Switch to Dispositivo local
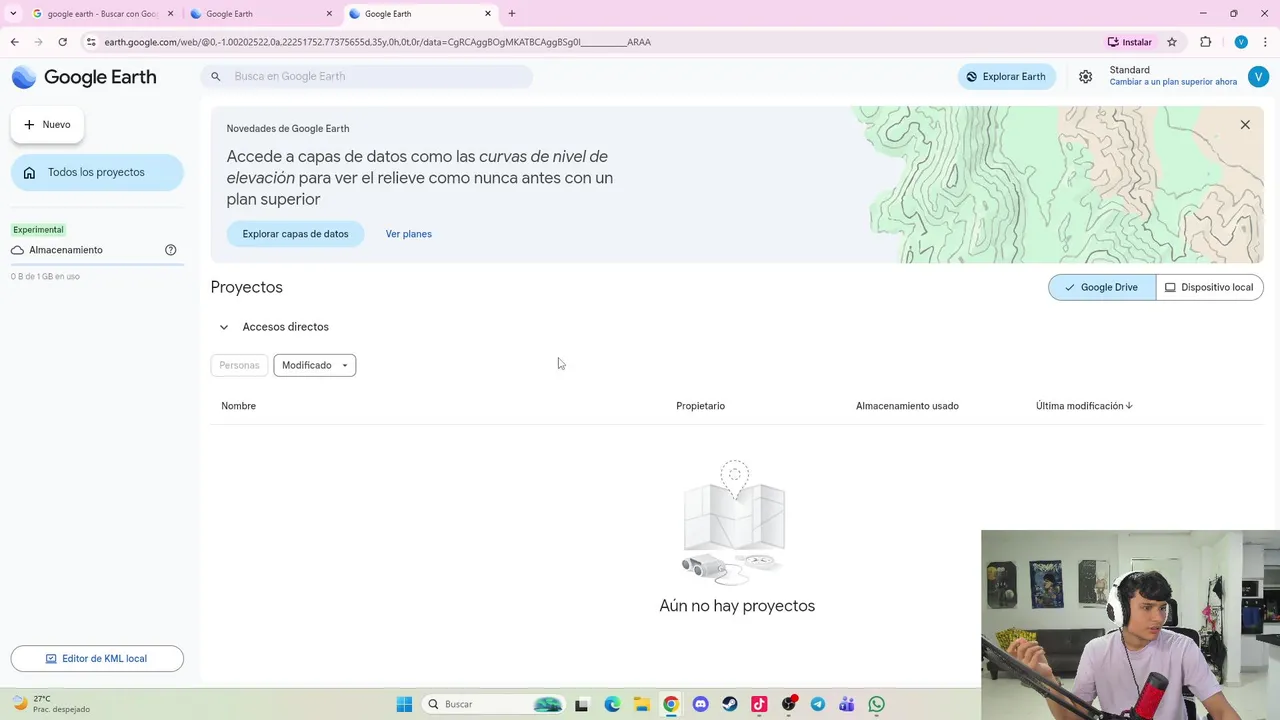The width and height of the screenshot is (1280, 720). (x=1209, y=287)
